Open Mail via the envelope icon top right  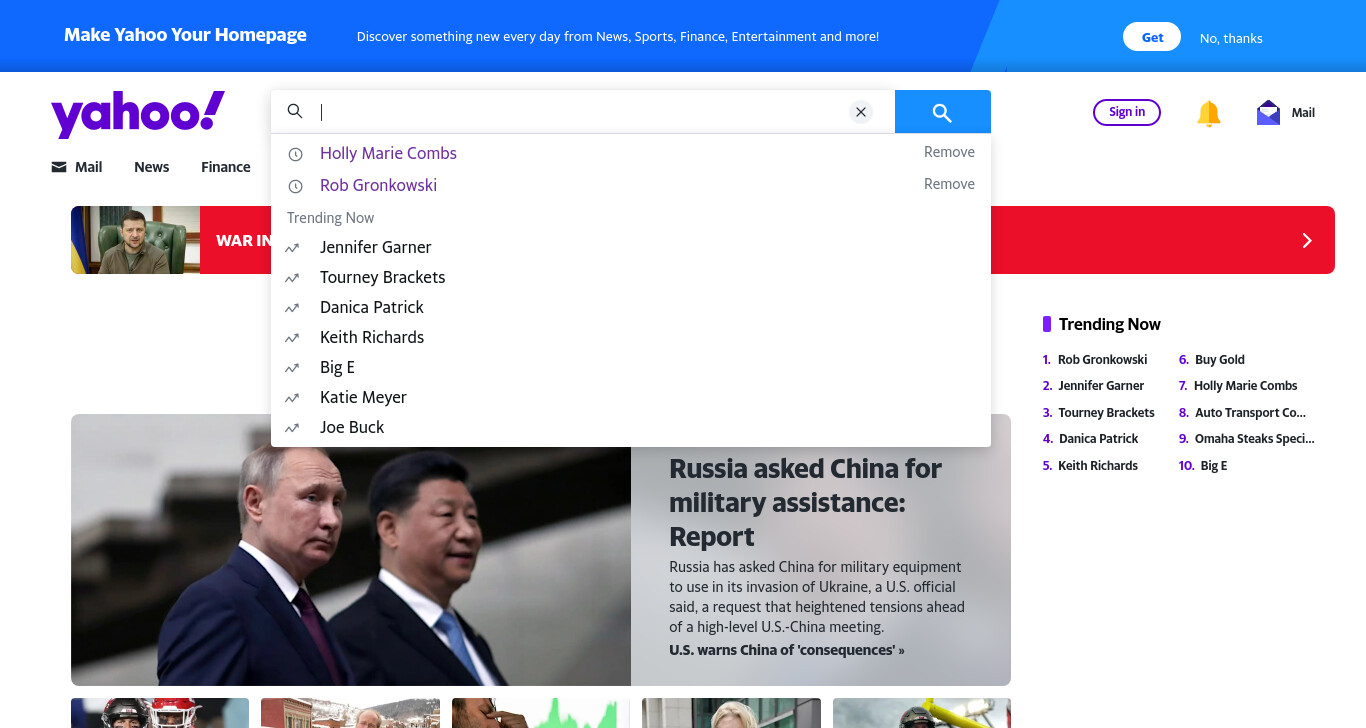pos(1268,112)
